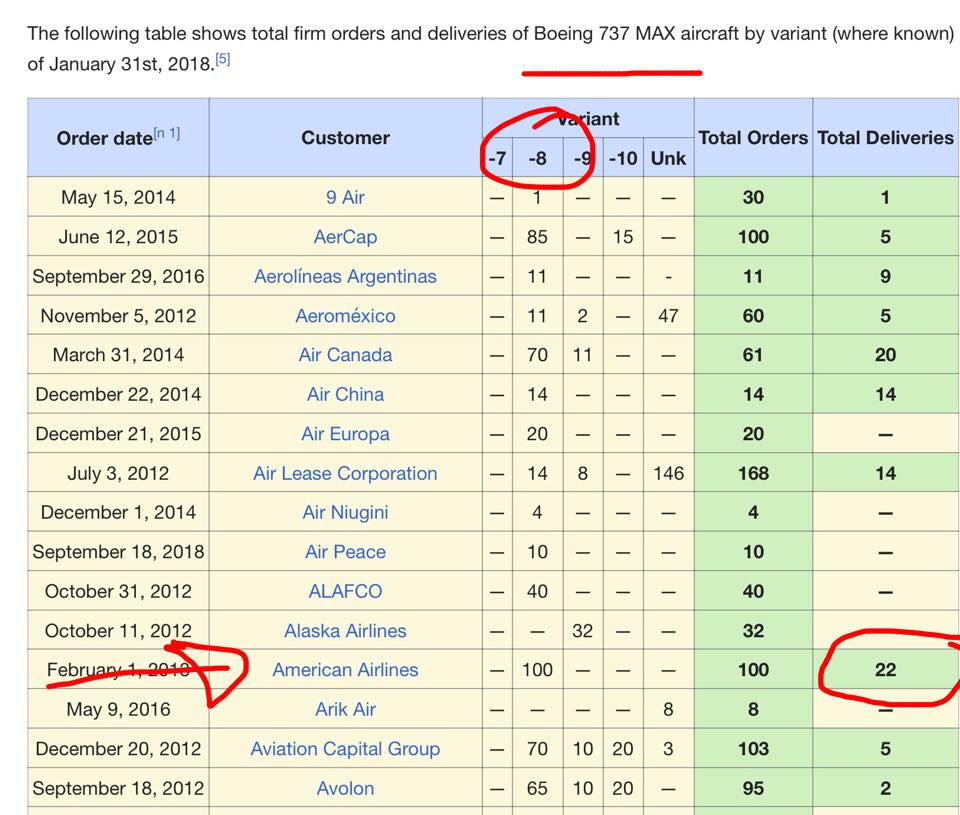This screenshot has width=960, height=815.
Task: Open the Air Canada link
Action: click(345, 355)
